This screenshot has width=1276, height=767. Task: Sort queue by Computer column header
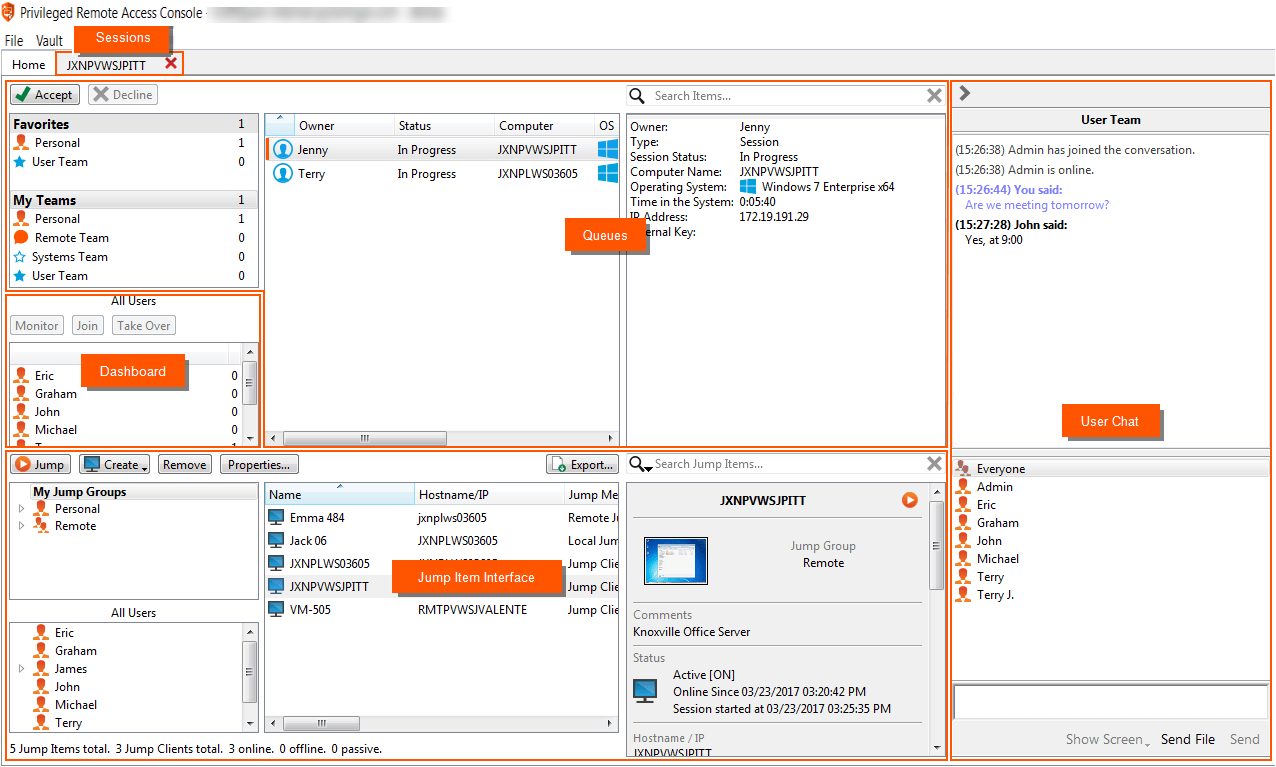coord(545,126)
